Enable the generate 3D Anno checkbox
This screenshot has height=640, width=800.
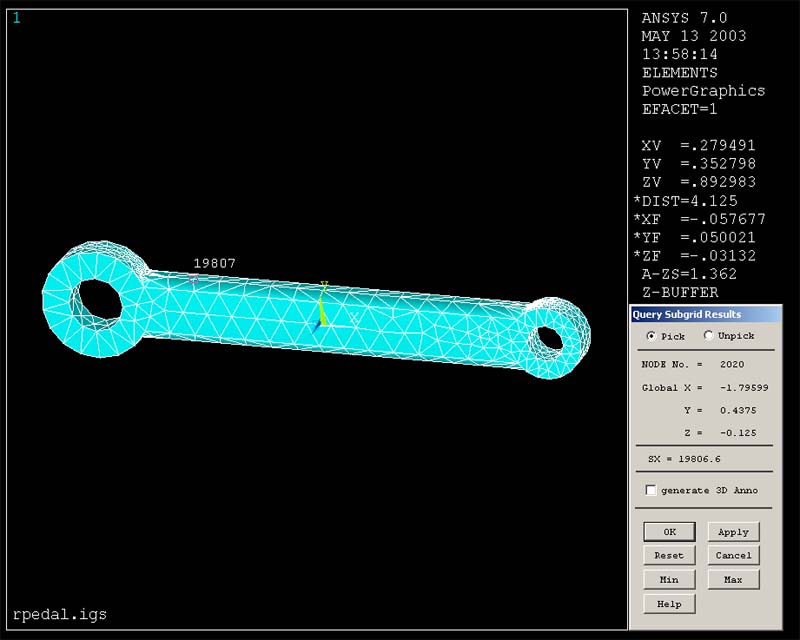pos(651,490)
